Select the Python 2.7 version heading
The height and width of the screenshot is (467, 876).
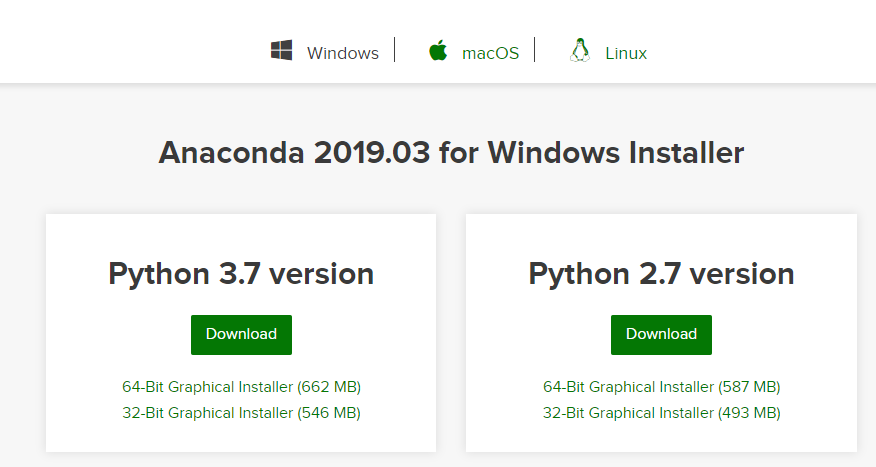661,274
